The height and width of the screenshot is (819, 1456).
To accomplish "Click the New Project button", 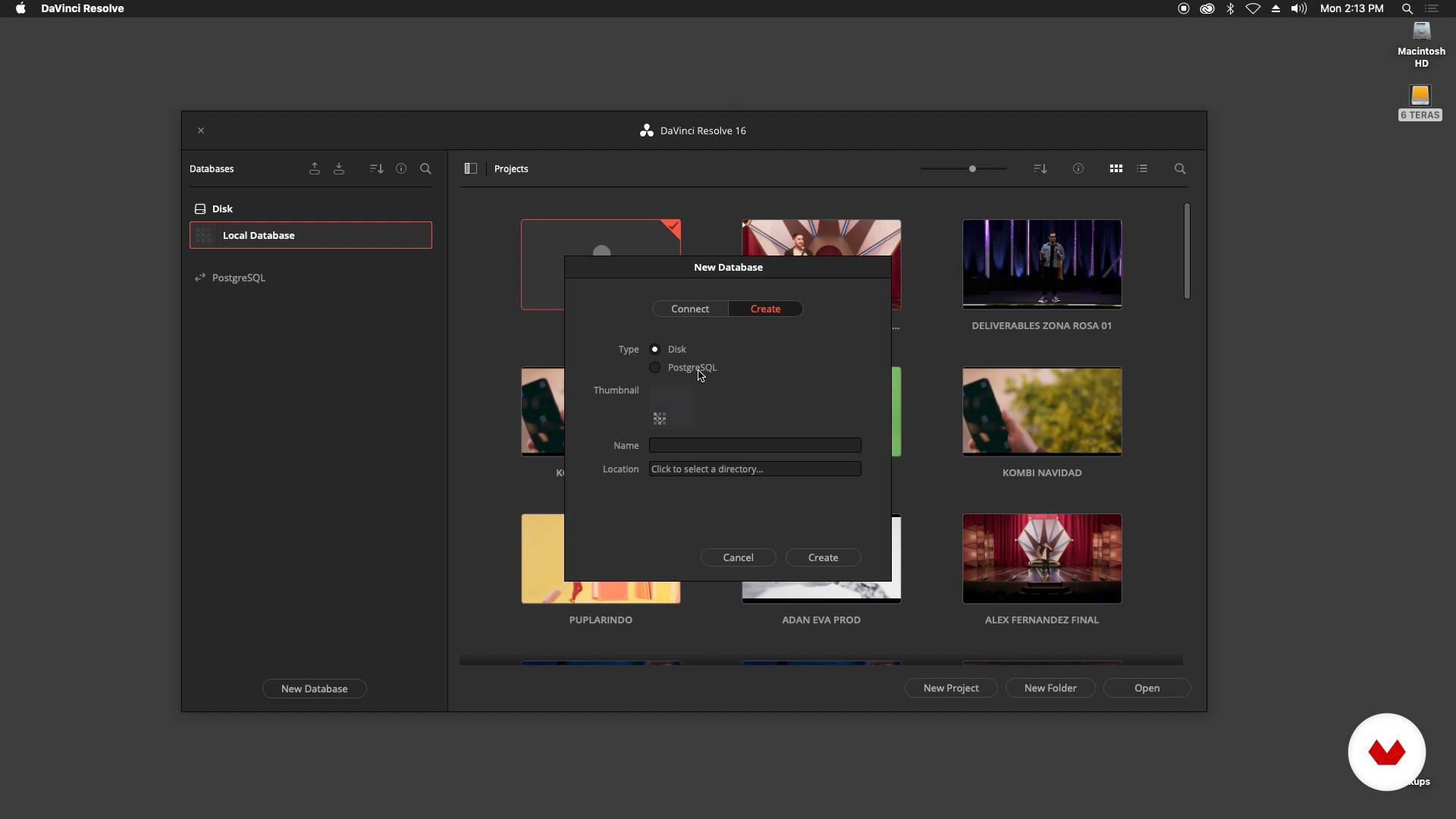I will [951, 688].
